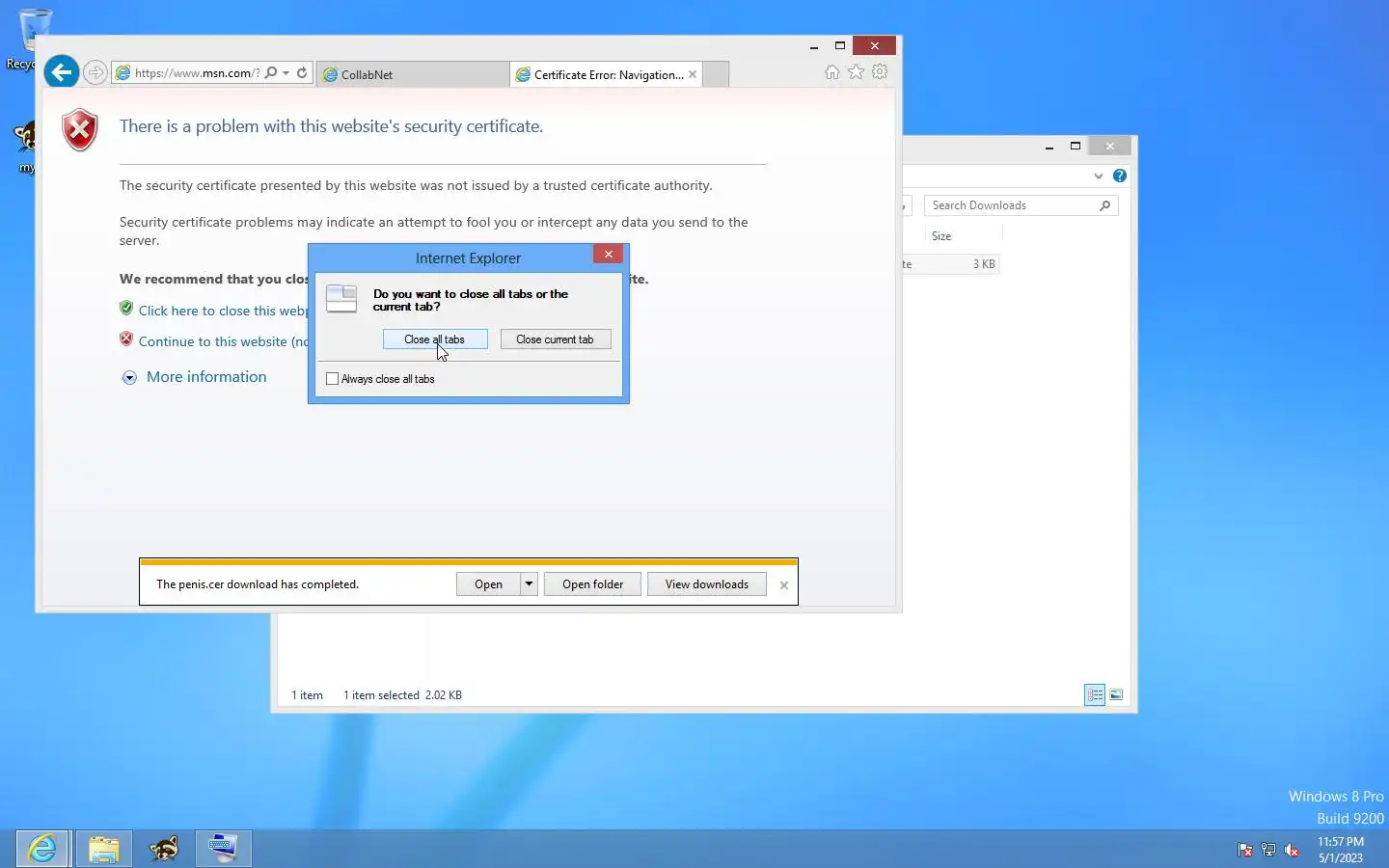
Task: Select the 3 KB file row
Action: click(950, 264)
